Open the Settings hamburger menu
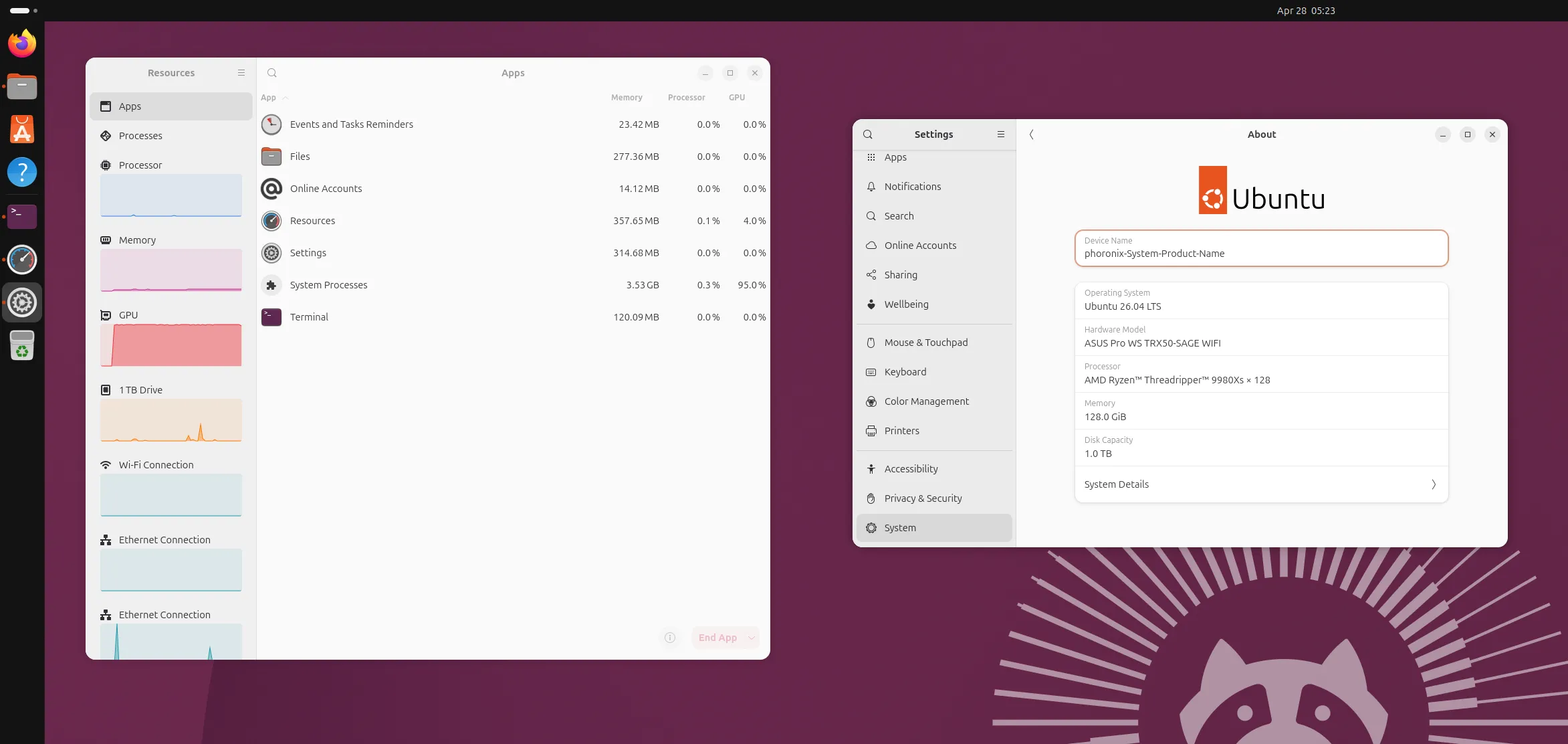1568x744 pixels. pos(1000,134)
